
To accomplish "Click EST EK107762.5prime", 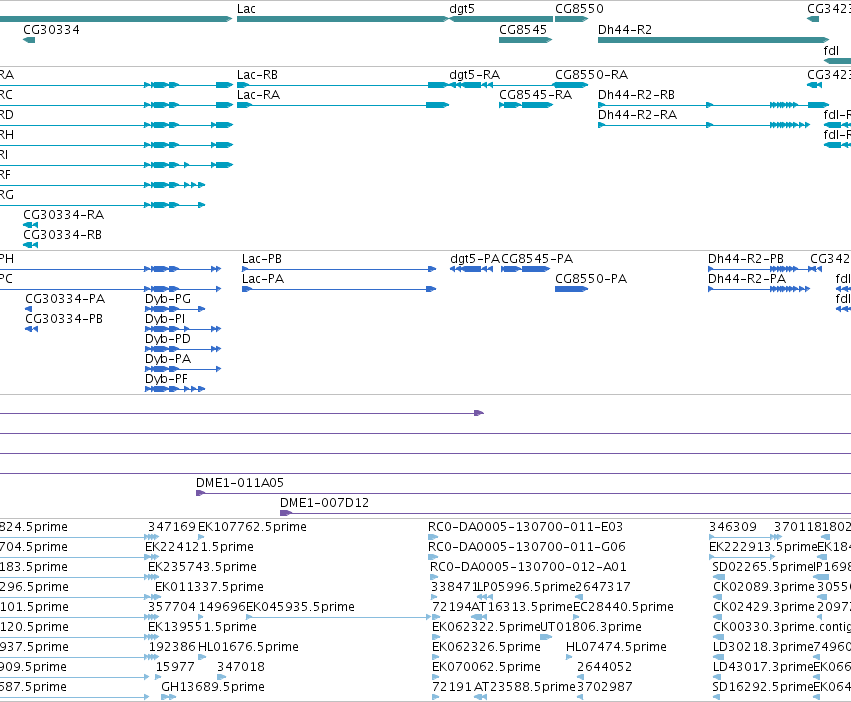I will [x=252, y=527].
